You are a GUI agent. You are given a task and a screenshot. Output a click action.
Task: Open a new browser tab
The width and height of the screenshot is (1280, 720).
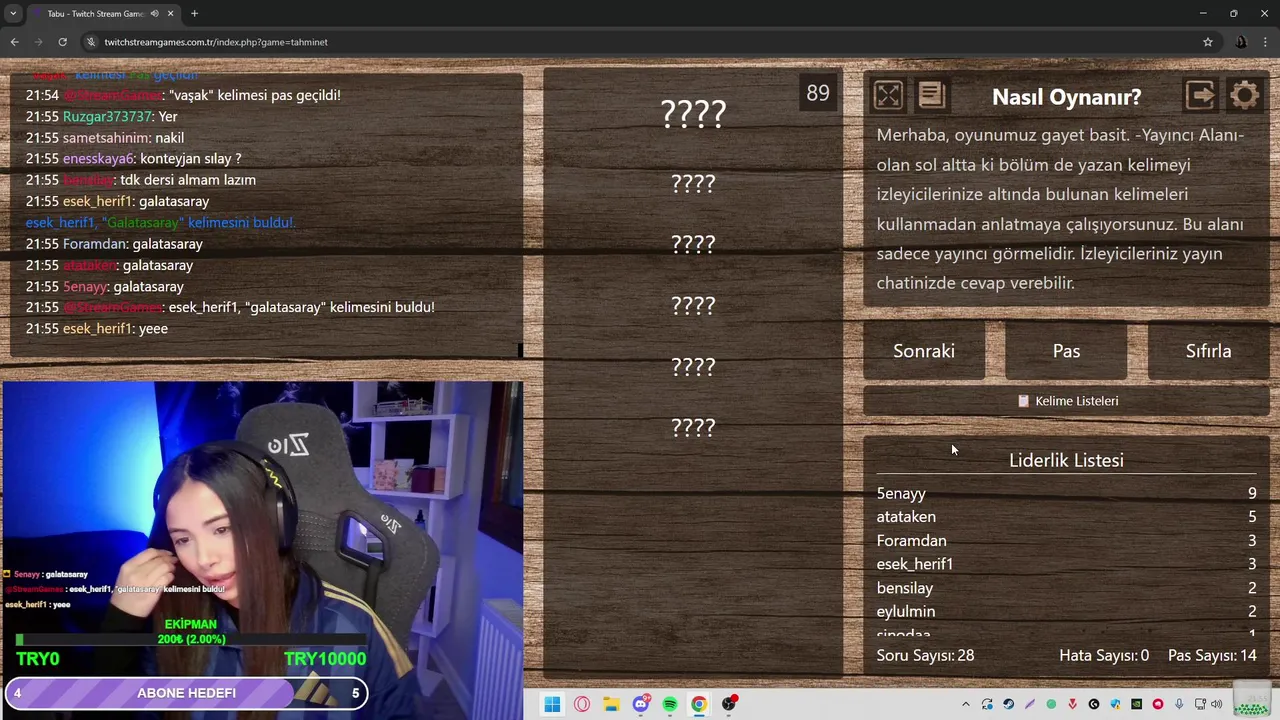(194, 14)
